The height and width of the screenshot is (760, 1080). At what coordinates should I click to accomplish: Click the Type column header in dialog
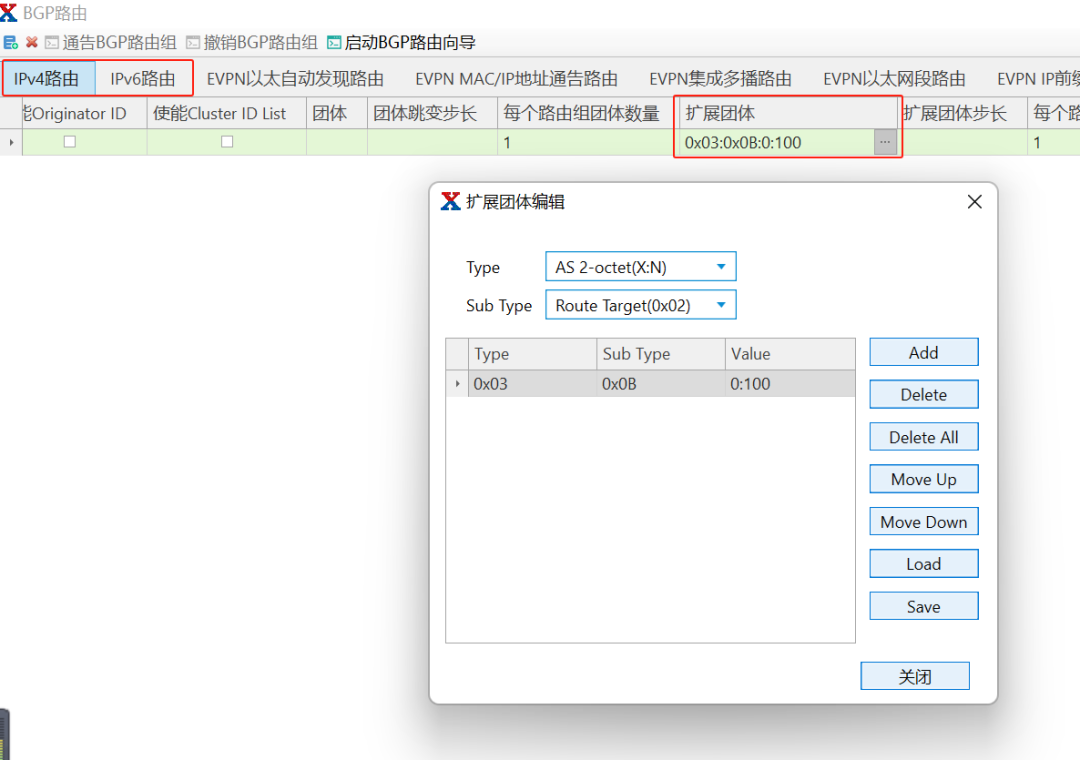coord(532,353)
